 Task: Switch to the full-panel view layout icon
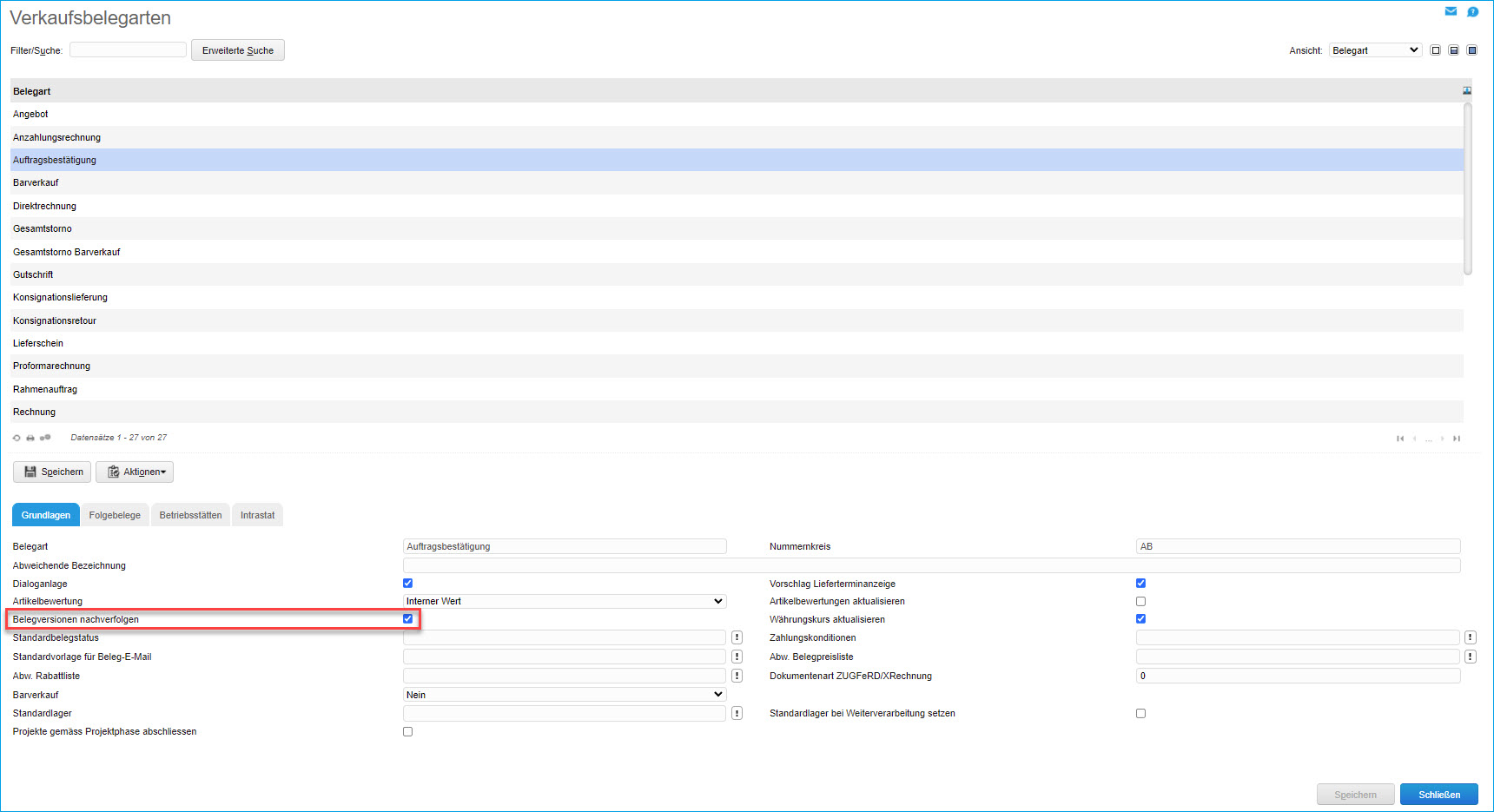coord(1472,50)
